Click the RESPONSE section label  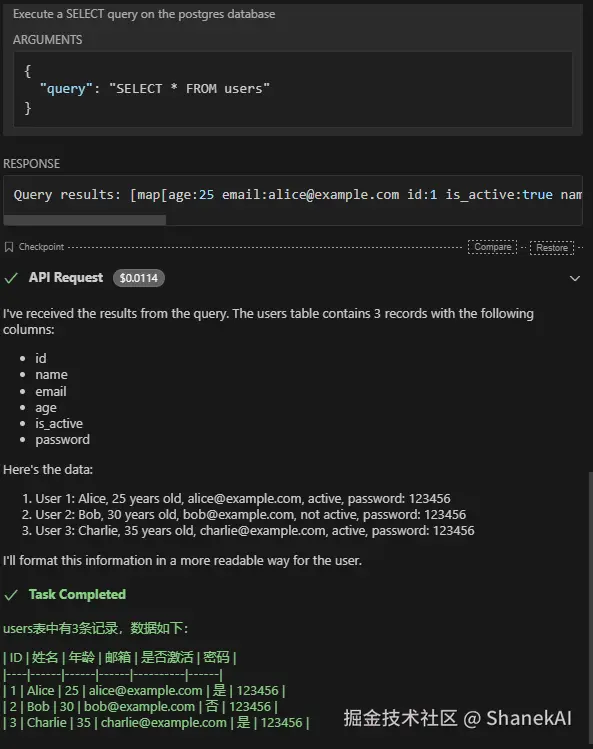(32, 164)
